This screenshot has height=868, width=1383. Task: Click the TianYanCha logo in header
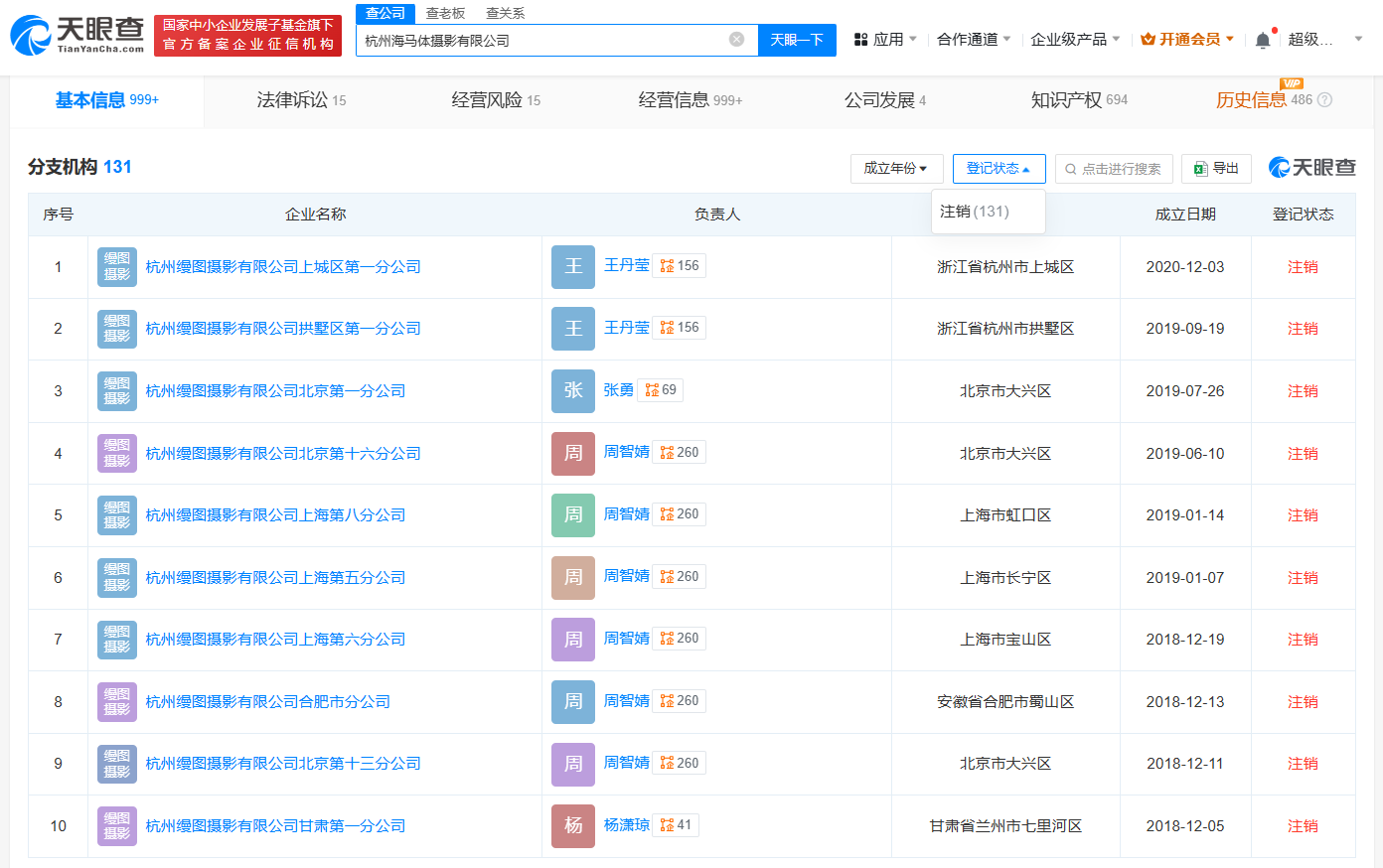pyautogui.click(x=77, y=36)
